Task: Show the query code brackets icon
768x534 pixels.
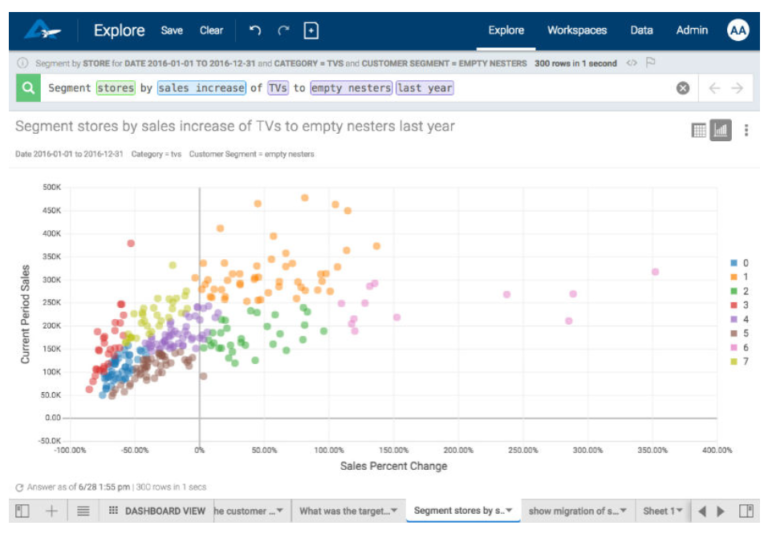Action: 631,63
